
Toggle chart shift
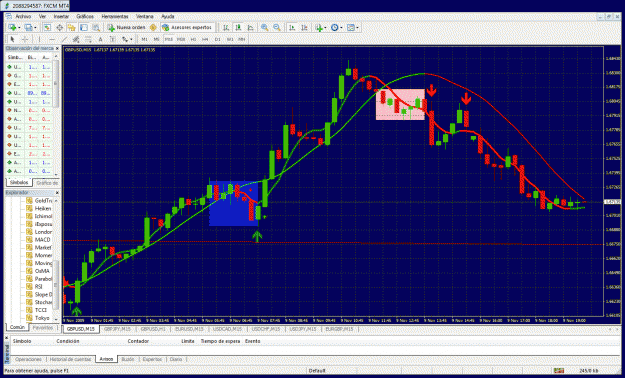point(304,28)
